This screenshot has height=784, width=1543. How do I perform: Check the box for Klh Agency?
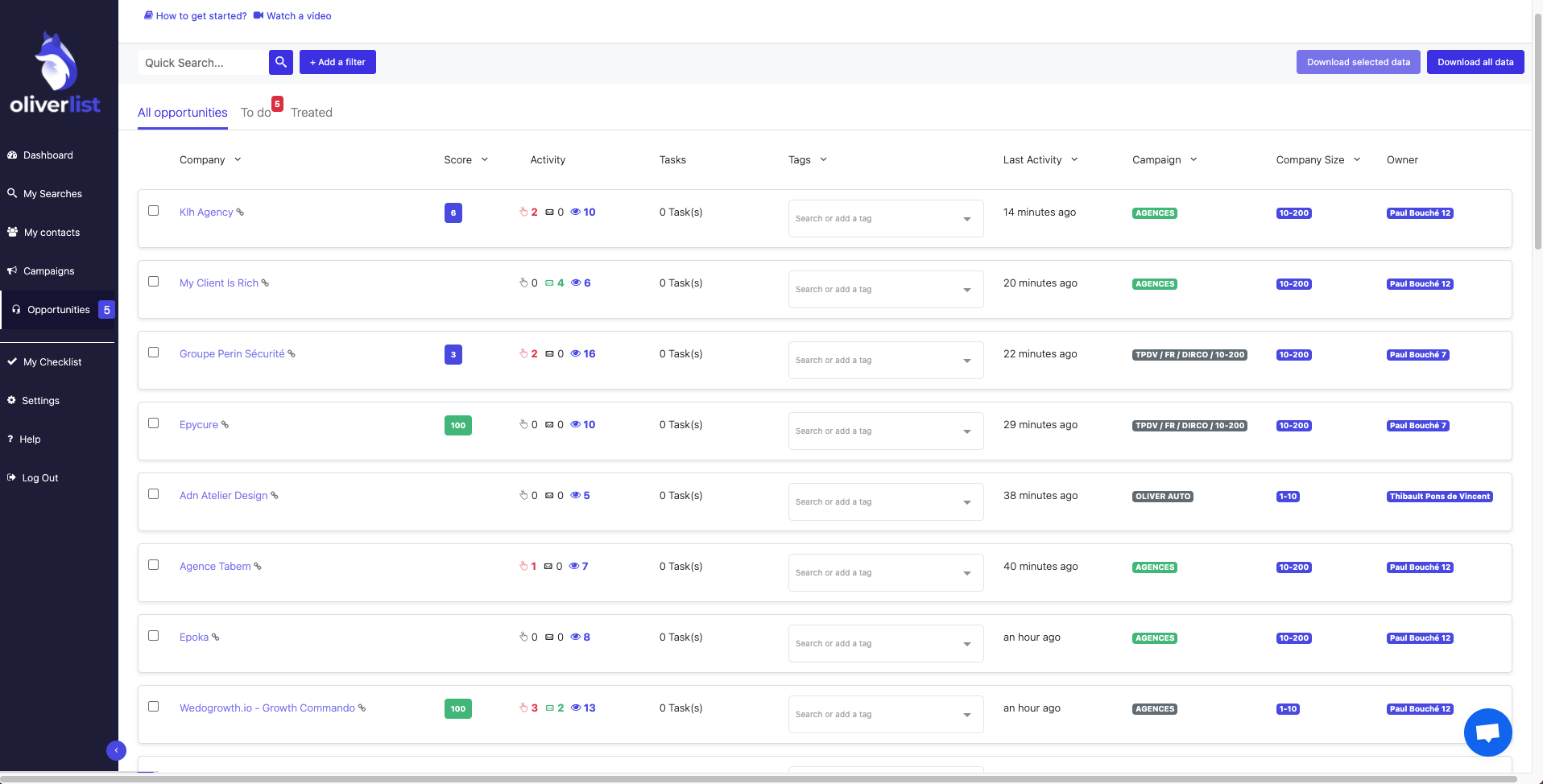(x=154, y=211)
